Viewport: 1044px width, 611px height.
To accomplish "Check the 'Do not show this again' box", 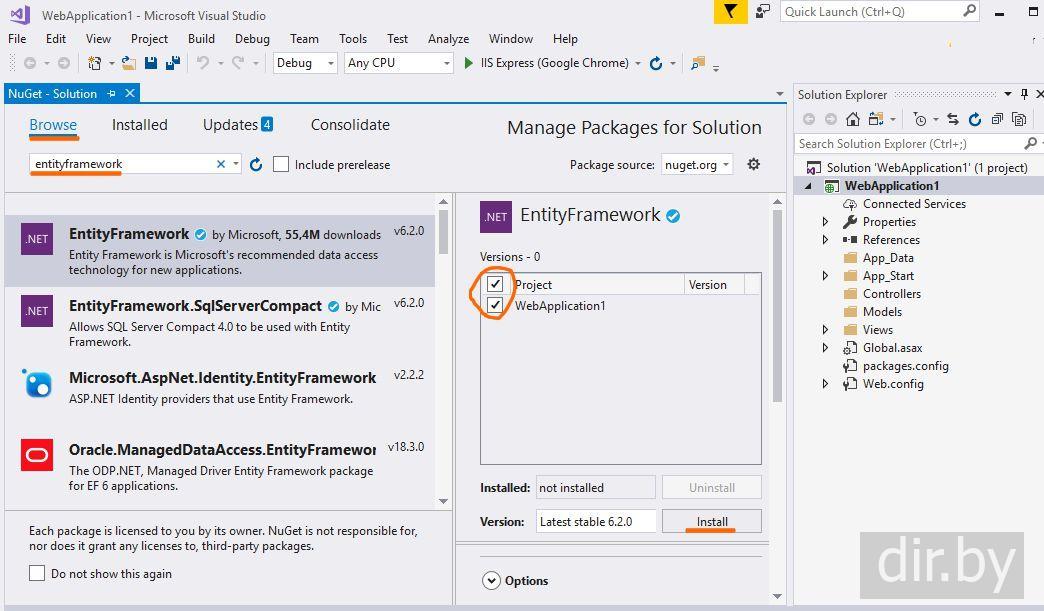I will click(x=37, y=574).
